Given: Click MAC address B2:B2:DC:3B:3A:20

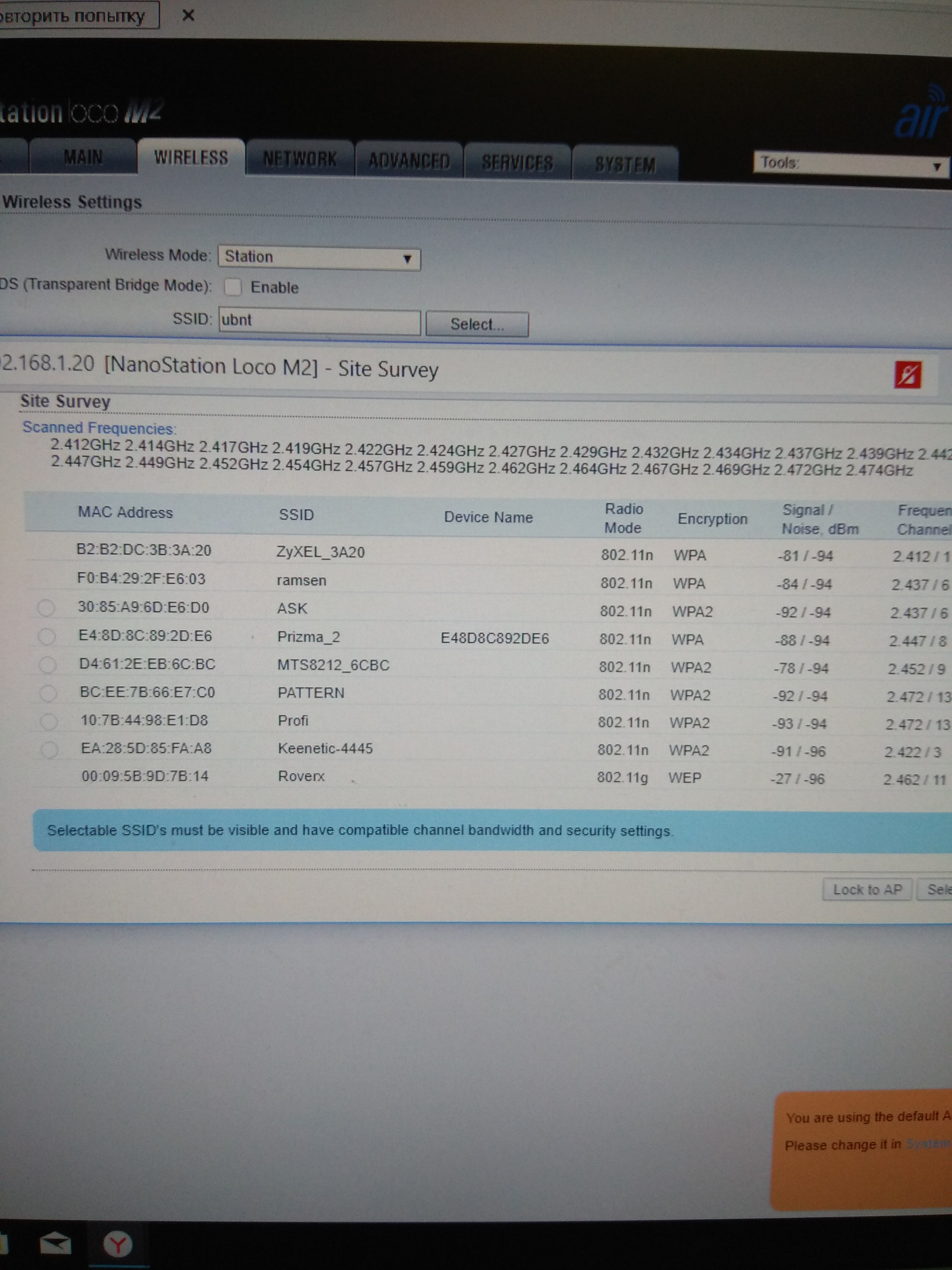Looking at the screenshot, I should pos(143,550).
